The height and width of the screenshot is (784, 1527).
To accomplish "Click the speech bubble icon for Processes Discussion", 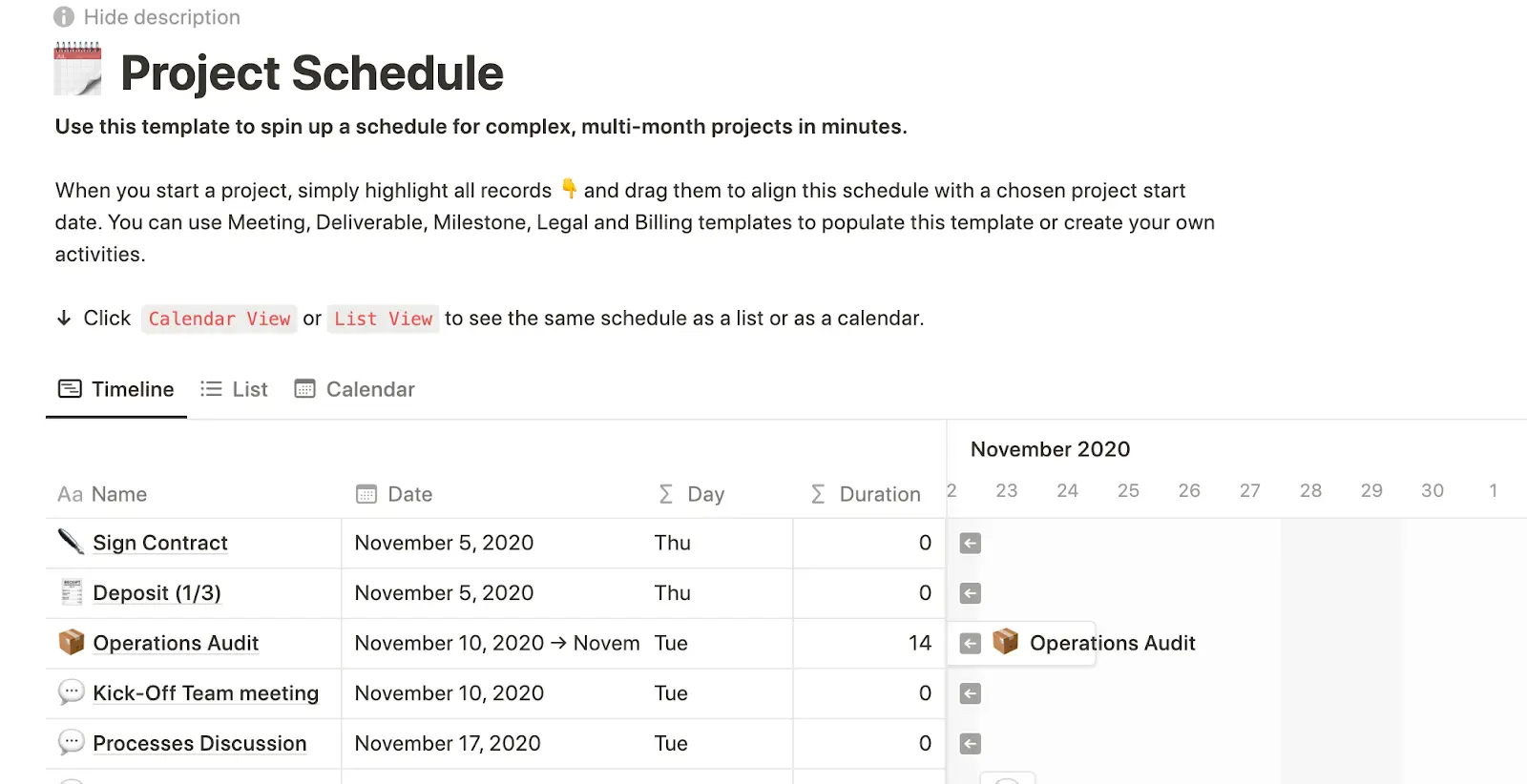I will click(71, 743).
